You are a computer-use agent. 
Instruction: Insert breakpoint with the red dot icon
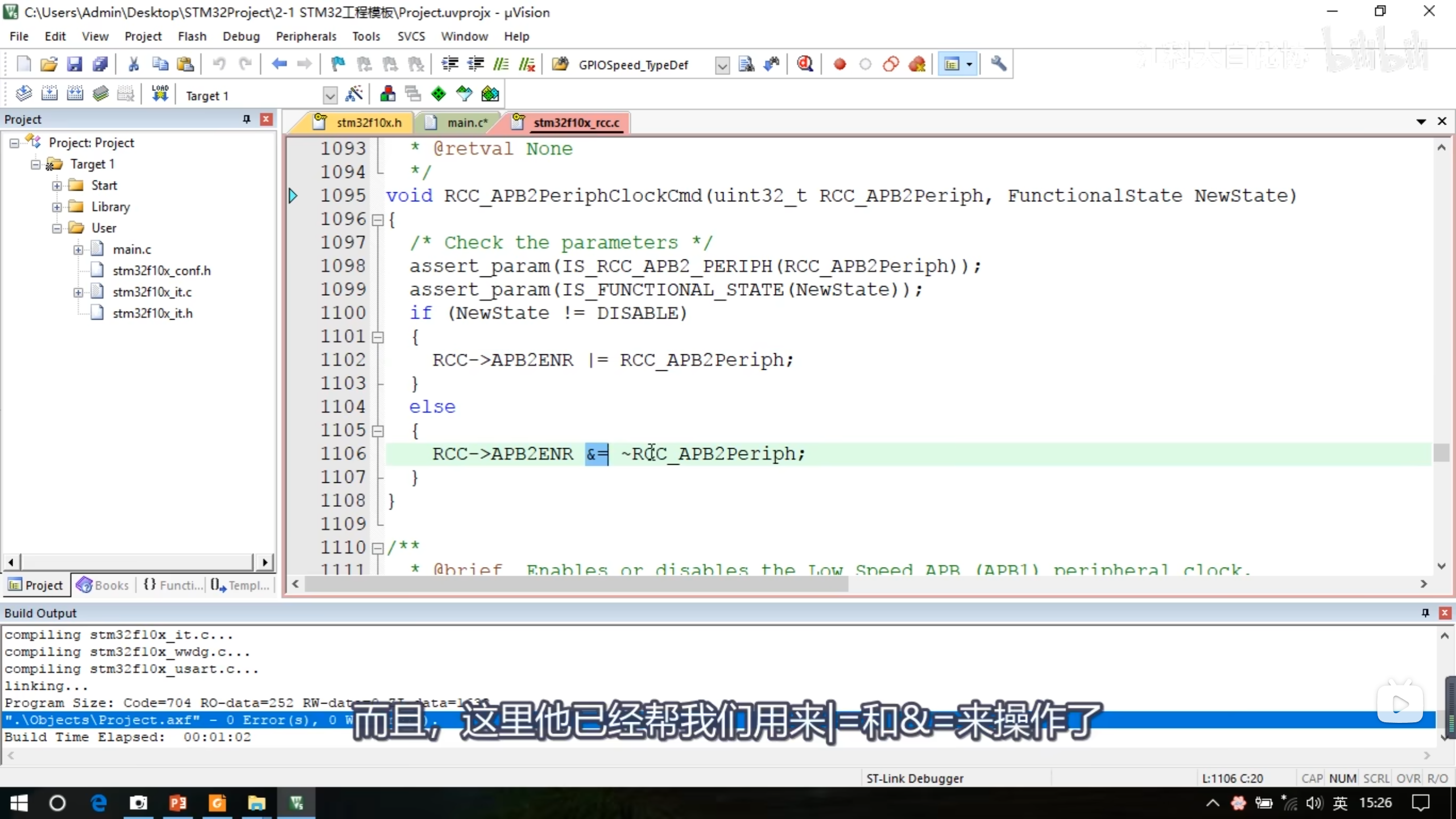(x=839, y=64)
